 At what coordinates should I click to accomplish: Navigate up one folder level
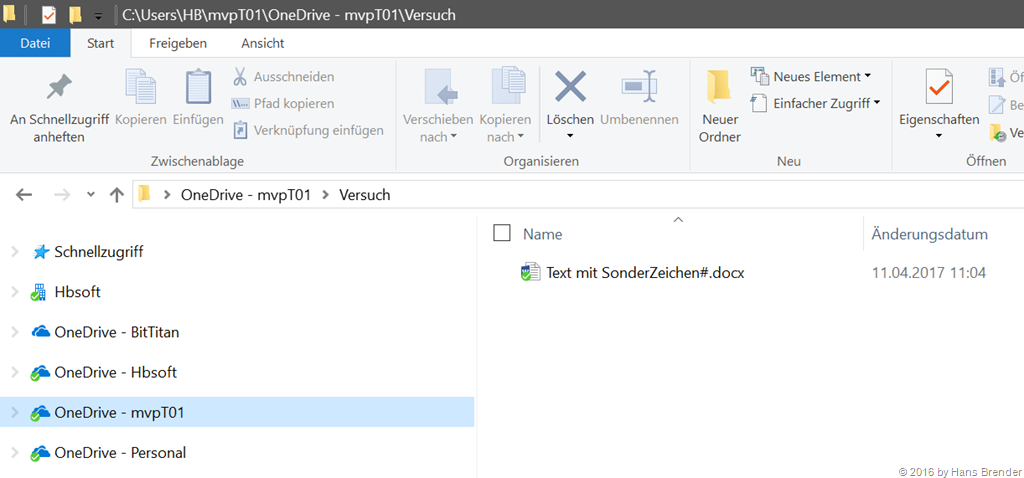coord(116,195)
